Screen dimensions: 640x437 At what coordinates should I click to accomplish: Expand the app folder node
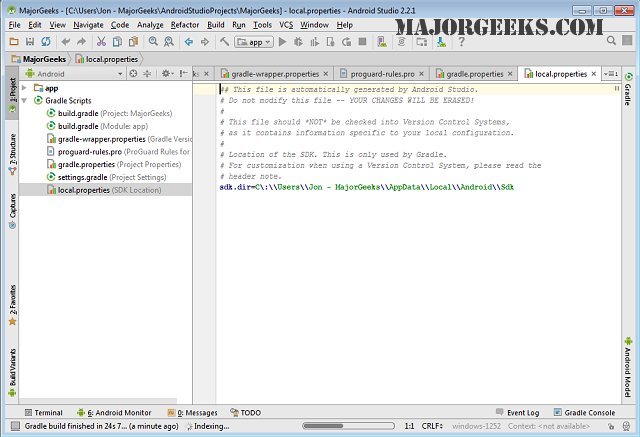(24, 88)
